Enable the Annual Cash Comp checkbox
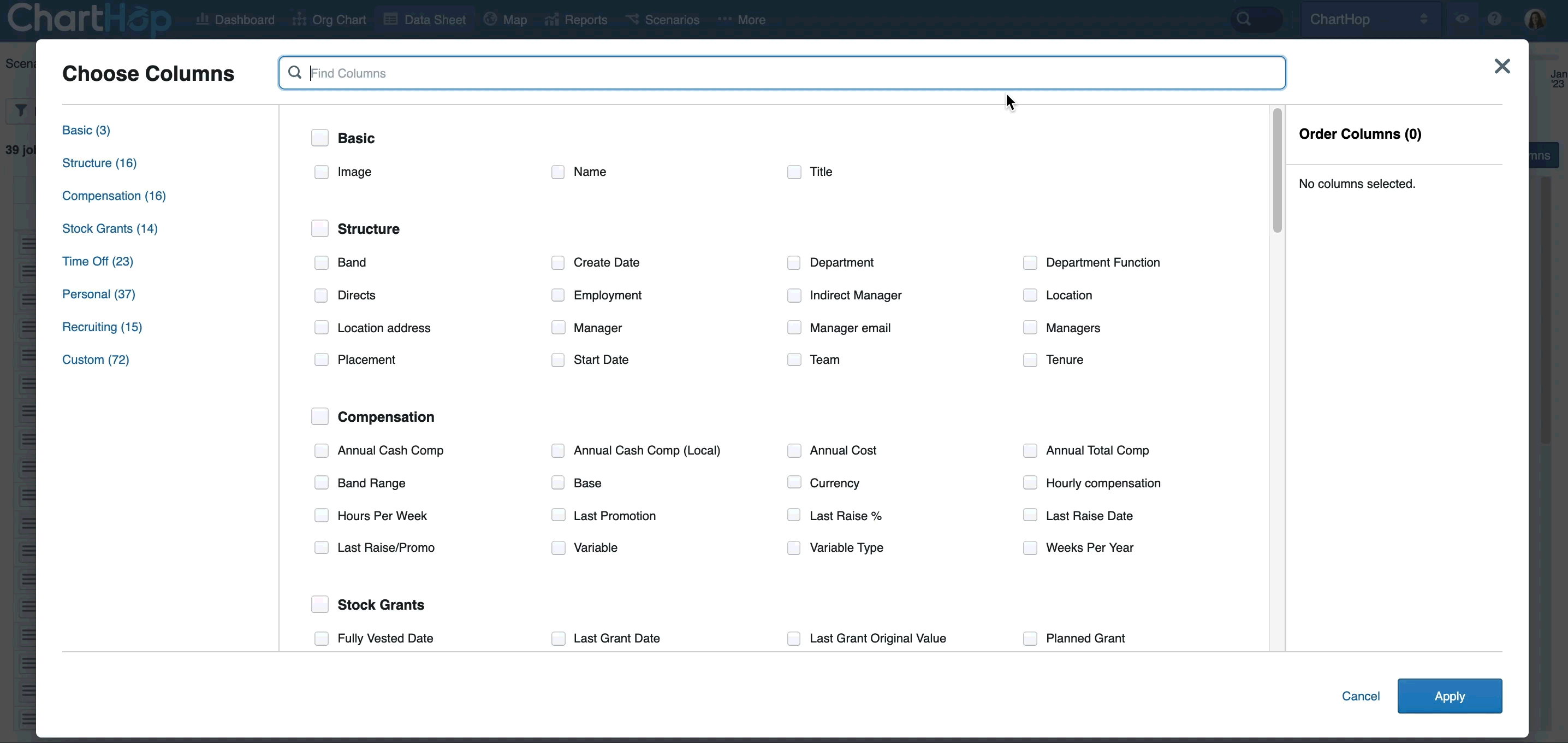 pos(322,450)
